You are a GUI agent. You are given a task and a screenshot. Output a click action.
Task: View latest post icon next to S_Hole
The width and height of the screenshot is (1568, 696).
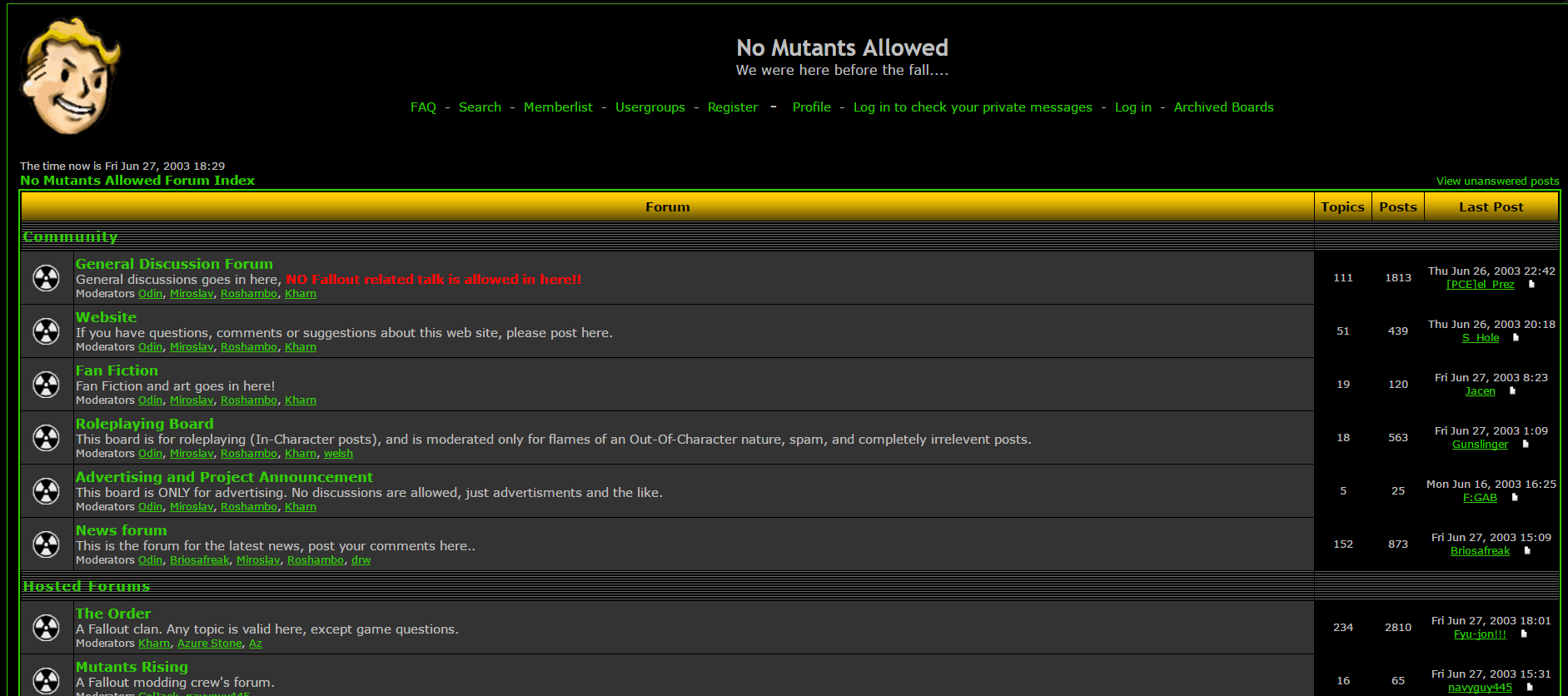pos(1516,338)
